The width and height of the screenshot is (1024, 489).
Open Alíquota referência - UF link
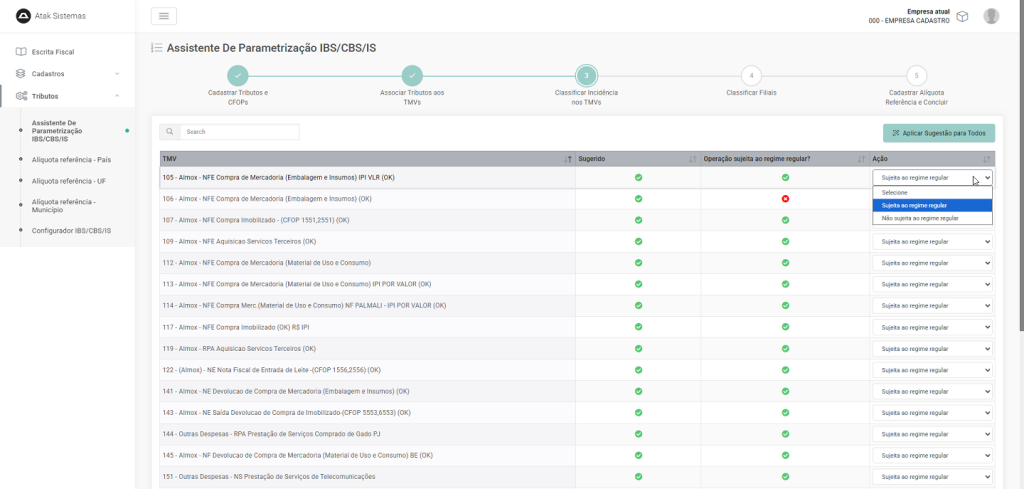pyautogui.click(x=69, y=181)
